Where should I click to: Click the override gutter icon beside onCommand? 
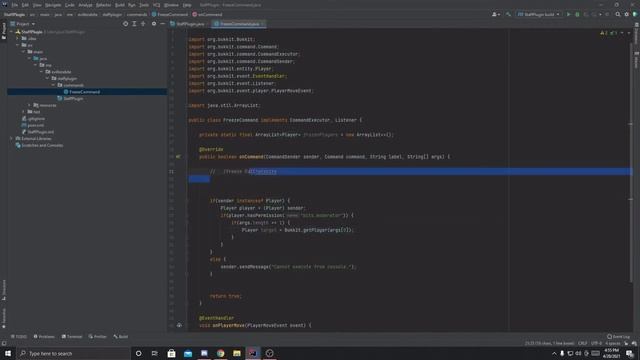click(178, 157)
